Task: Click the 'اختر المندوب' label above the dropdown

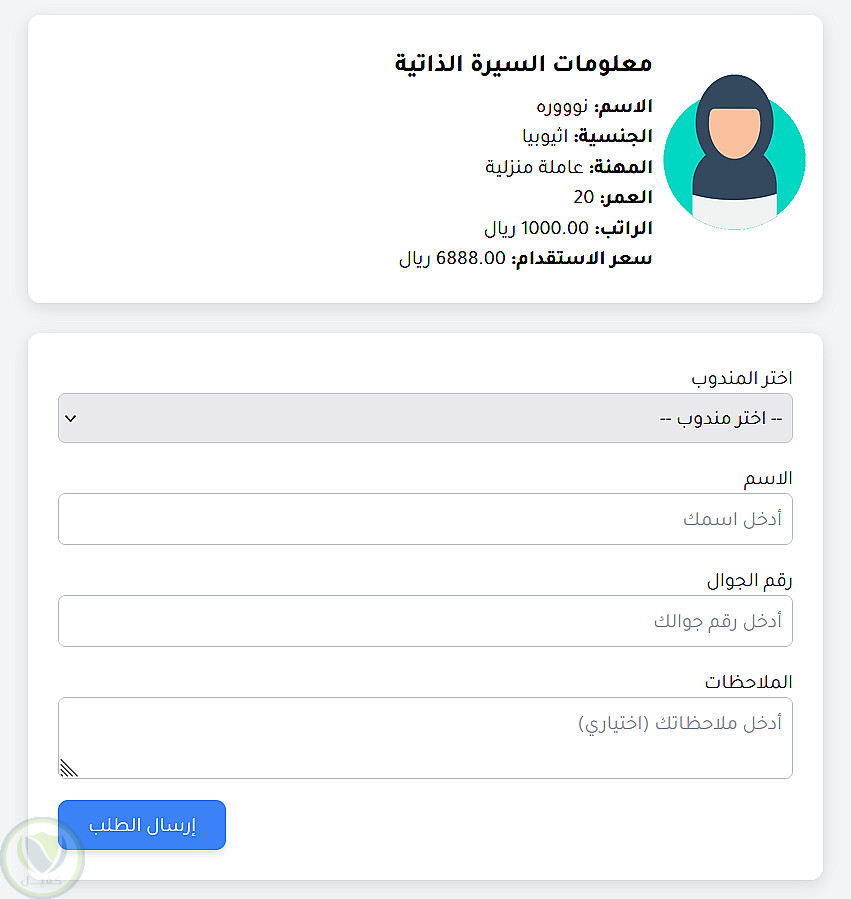Action: (x=742, y=378)
